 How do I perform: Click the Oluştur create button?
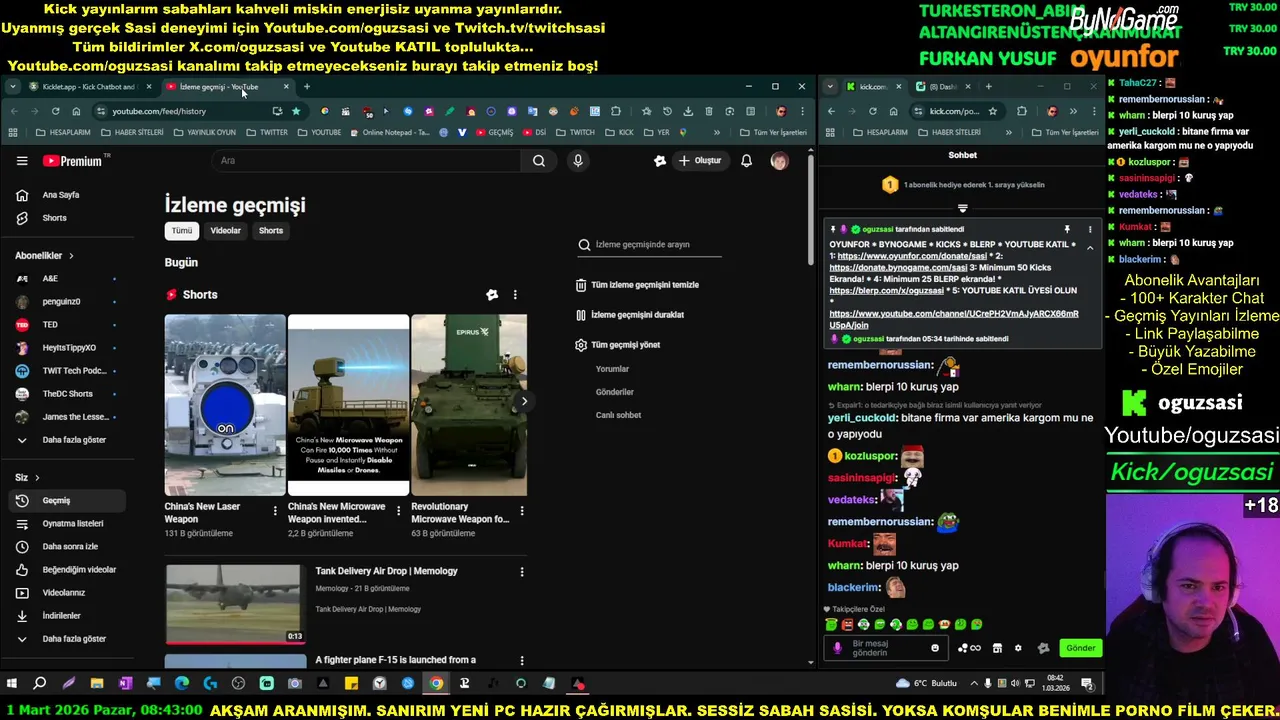point(700,161)
